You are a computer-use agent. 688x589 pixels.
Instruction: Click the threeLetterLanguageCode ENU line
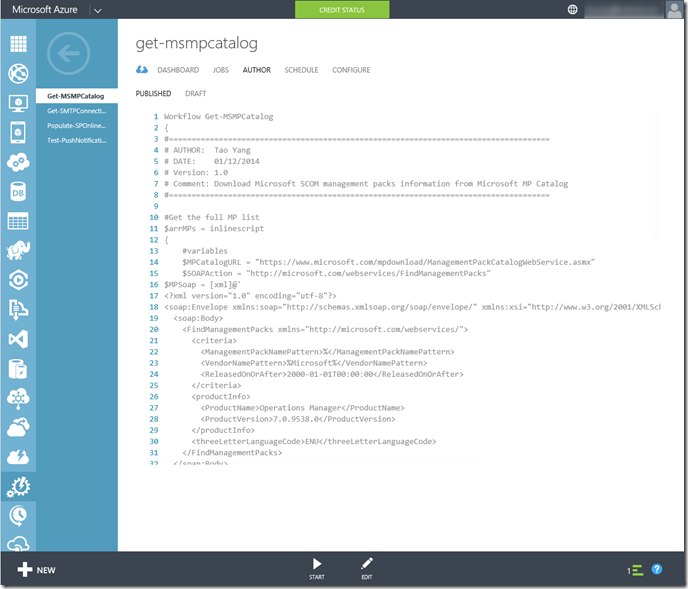click(x=314, y=442)
